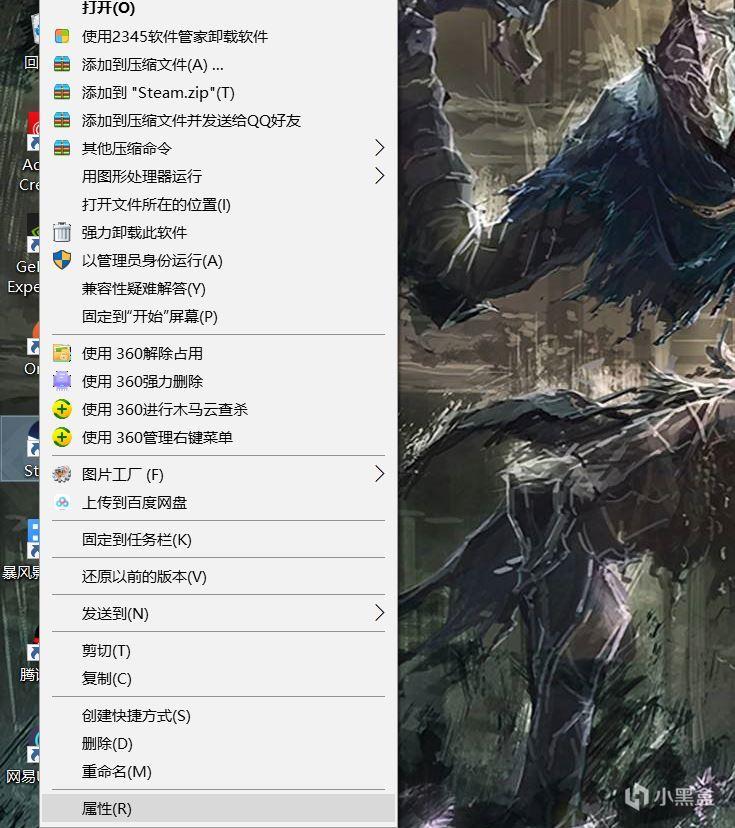
Task: Choose 使用 360强力删除
Action: point(218,381)
